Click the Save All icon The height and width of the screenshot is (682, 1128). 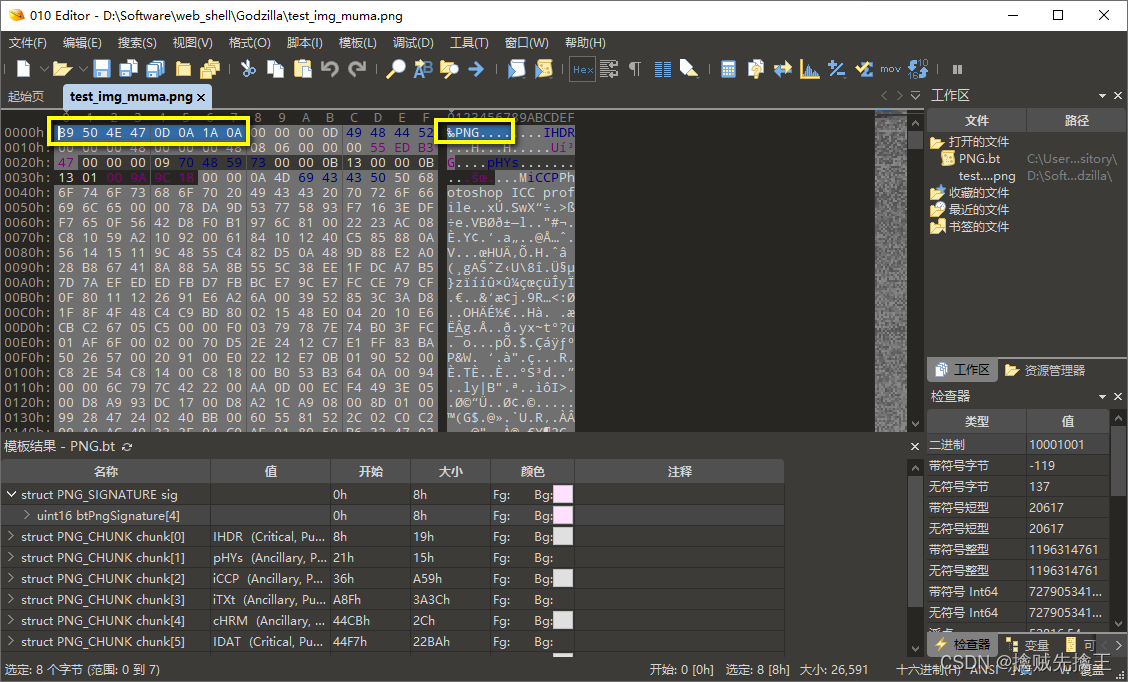156,69
